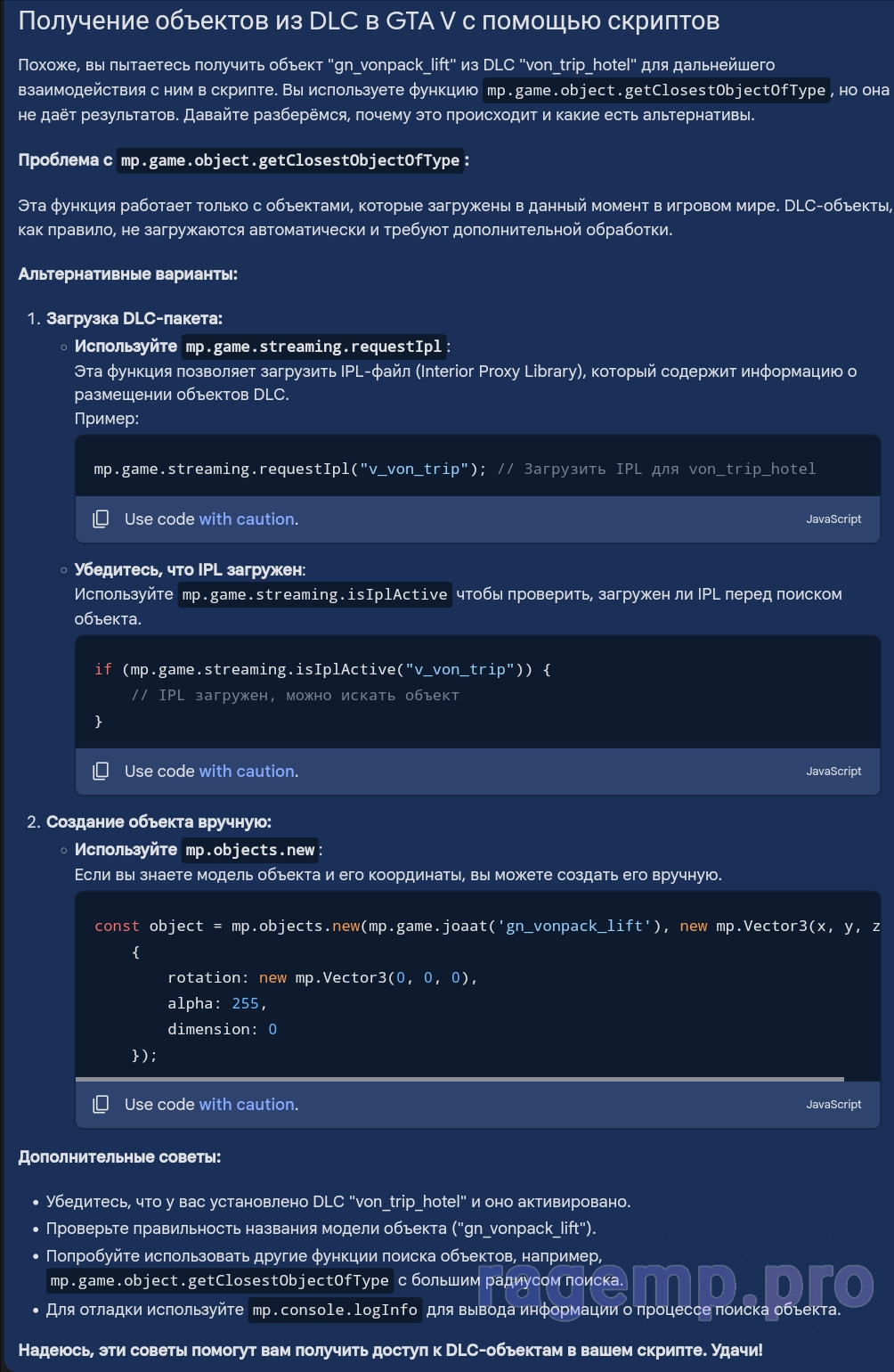This screenshot has width=894, height=1372.
Task: Click the mp.console.logInfo inline code
Action: (335, 1310)
